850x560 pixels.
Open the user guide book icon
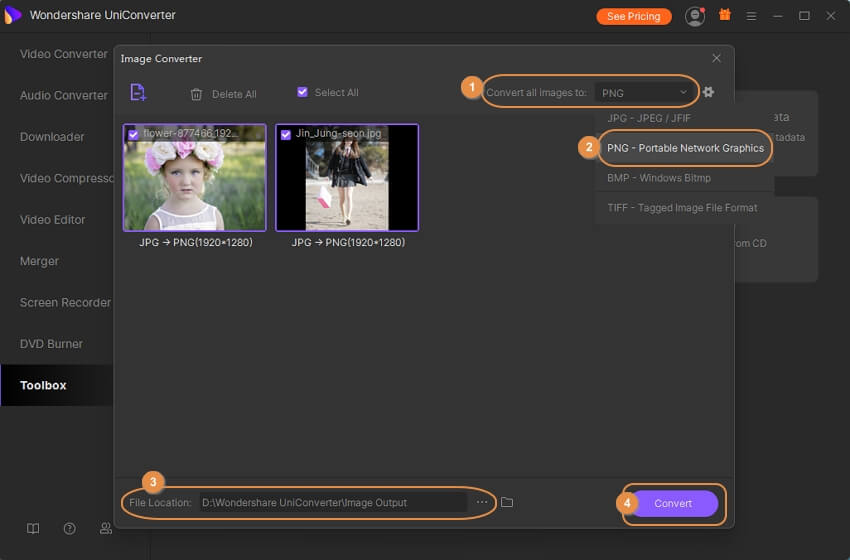[33, 528]
